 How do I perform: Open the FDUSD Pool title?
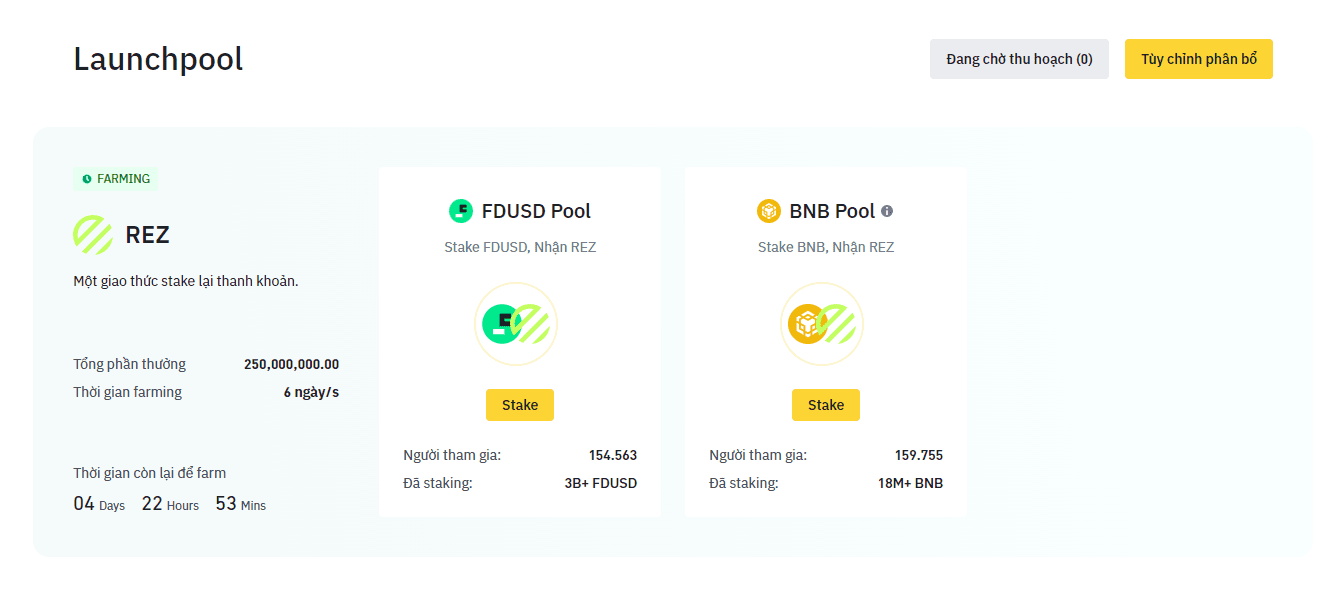(x=536, y=211)
